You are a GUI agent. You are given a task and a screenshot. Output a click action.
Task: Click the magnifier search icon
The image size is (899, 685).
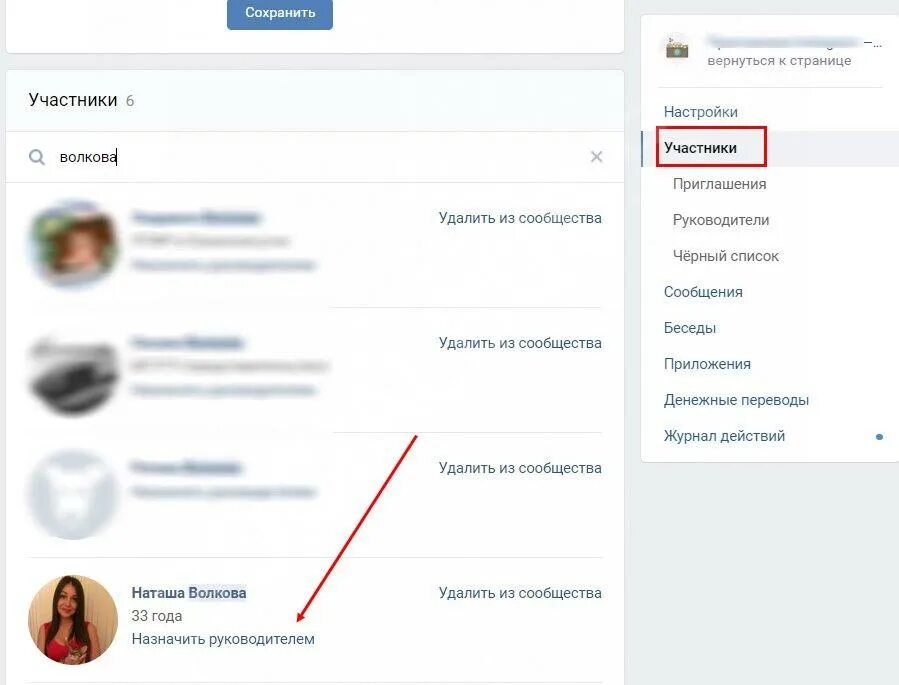[x=37, y=157]
